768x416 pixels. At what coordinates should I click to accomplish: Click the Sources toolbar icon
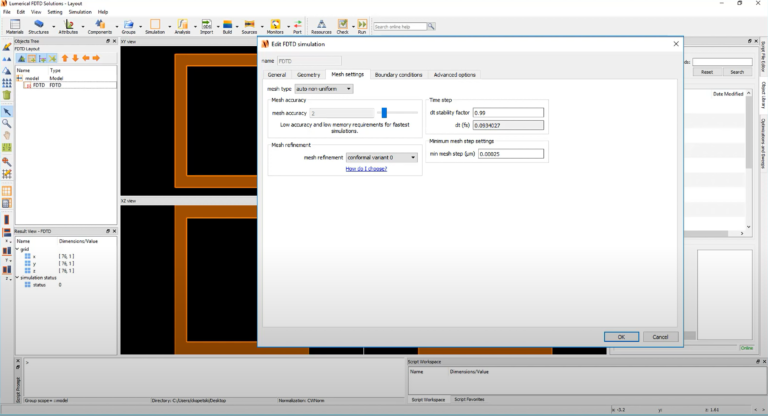(249, 26)
